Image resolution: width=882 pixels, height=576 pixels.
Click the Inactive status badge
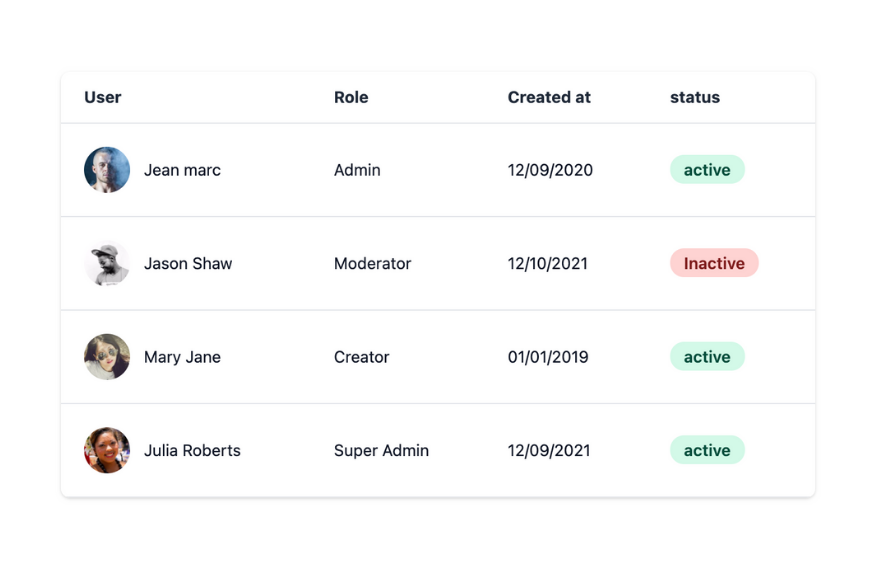click(x=714, y=264)
